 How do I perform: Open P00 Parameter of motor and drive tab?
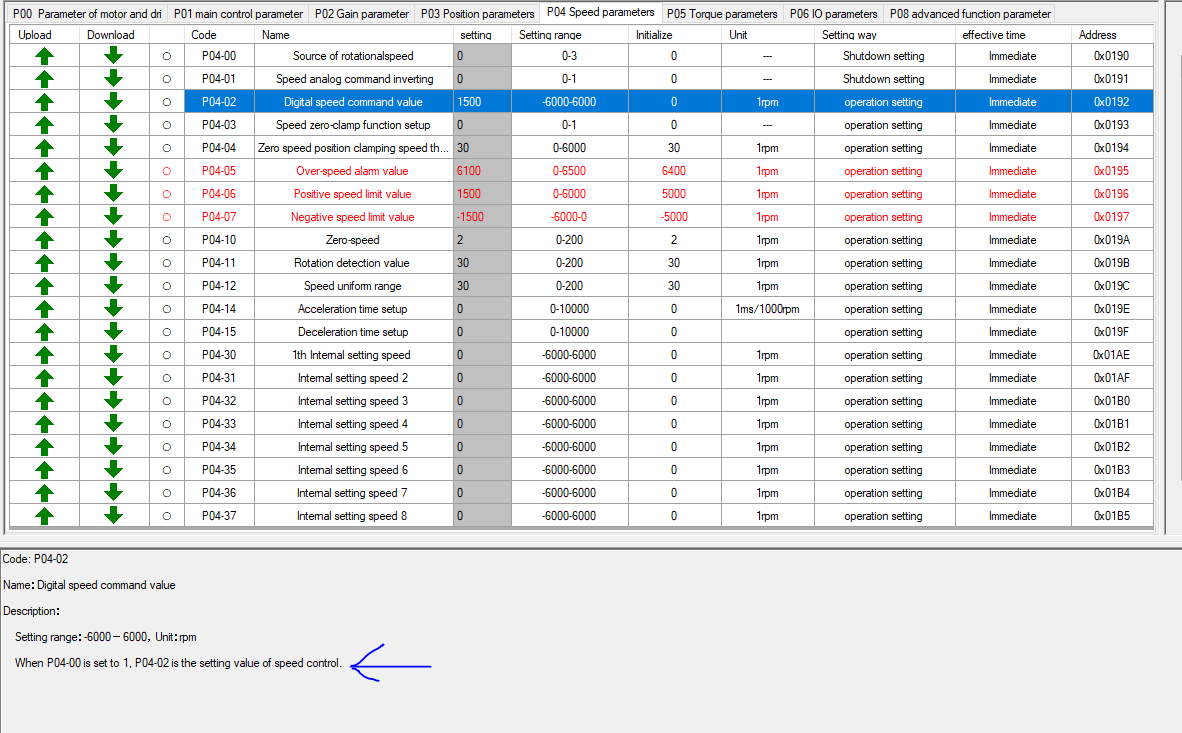pyautogui.click(x=87, y=14)
